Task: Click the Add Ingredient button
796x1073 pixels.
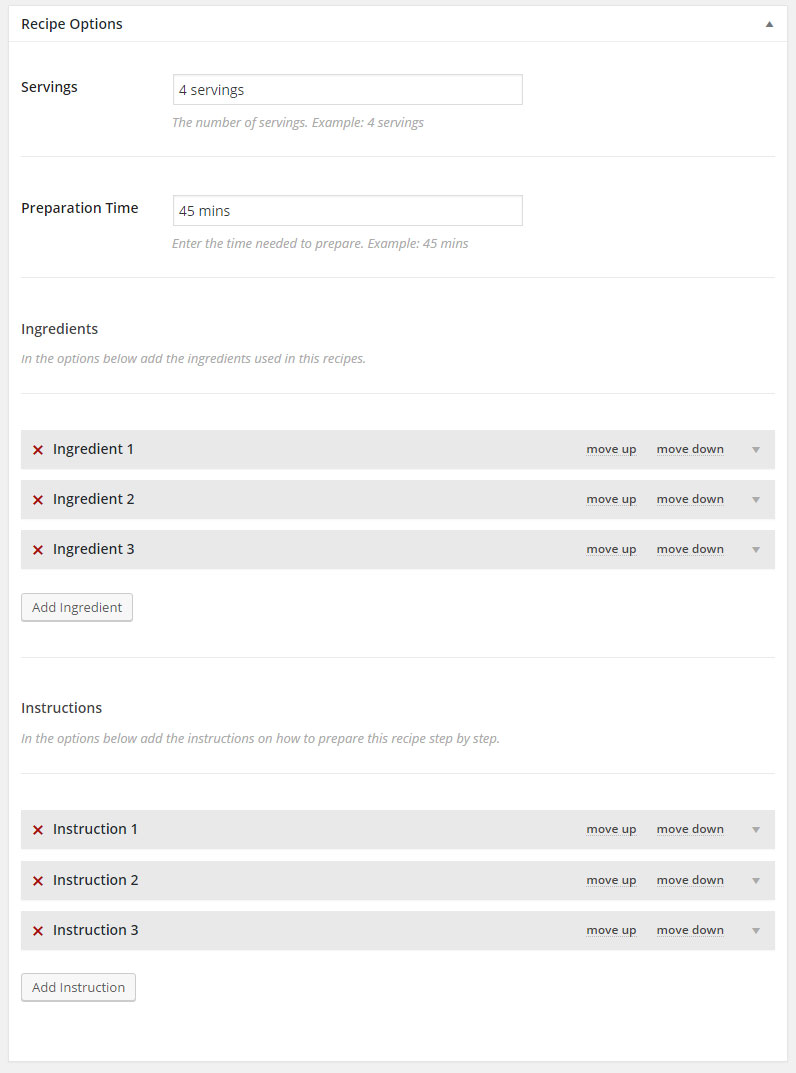Action: pyautogui.click(x=77, y=607)
